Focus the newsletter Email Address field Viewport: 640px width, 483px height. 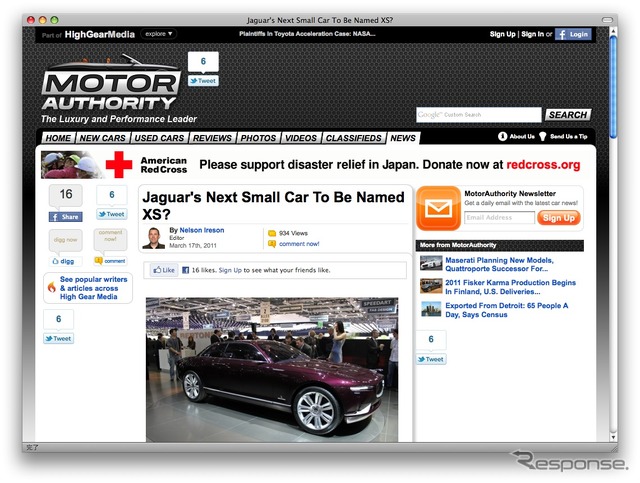click(499, 218)
